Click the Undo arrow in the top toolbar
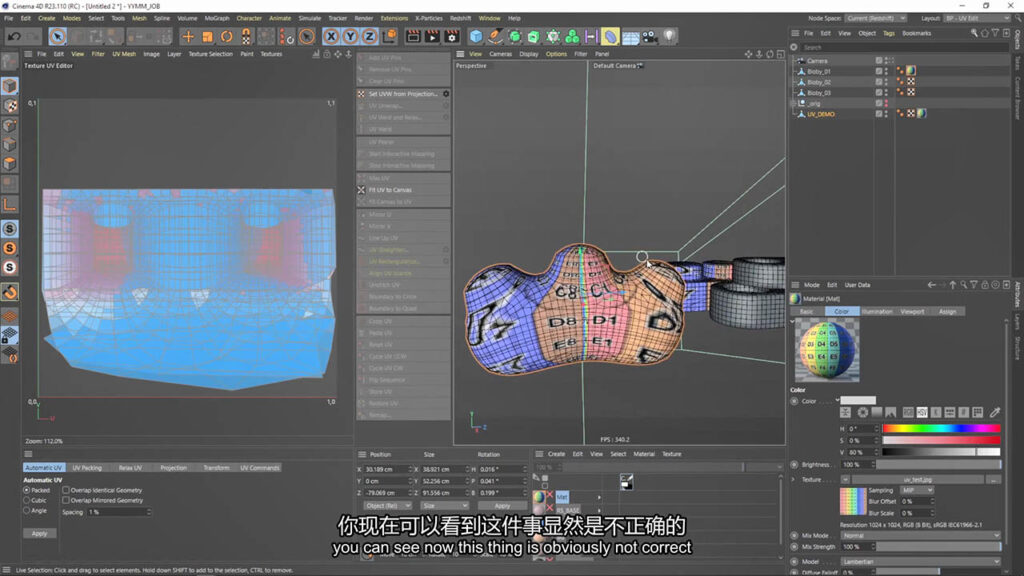The width and height of the screenshot is (1024, 576). coord(14,37)
